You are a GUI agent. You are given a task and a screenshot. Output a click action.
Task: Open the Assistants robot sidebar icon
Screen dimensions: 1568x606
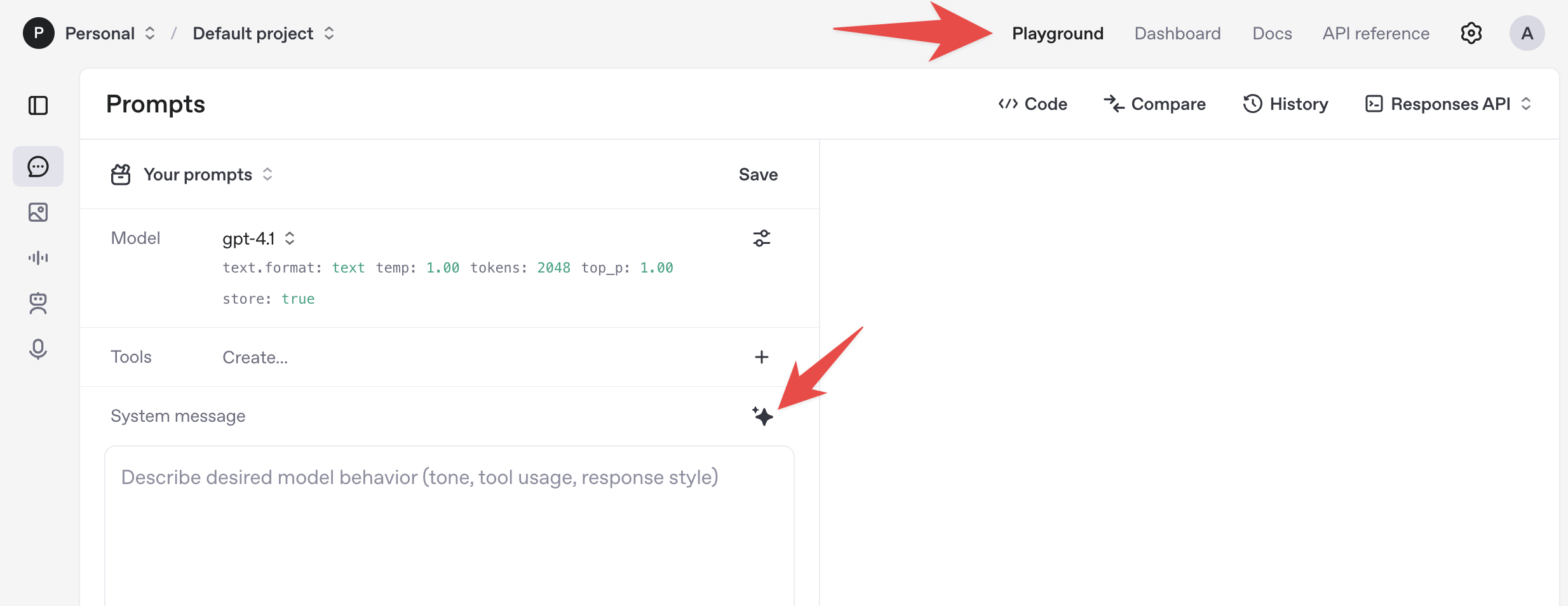[x=38, y=303]
